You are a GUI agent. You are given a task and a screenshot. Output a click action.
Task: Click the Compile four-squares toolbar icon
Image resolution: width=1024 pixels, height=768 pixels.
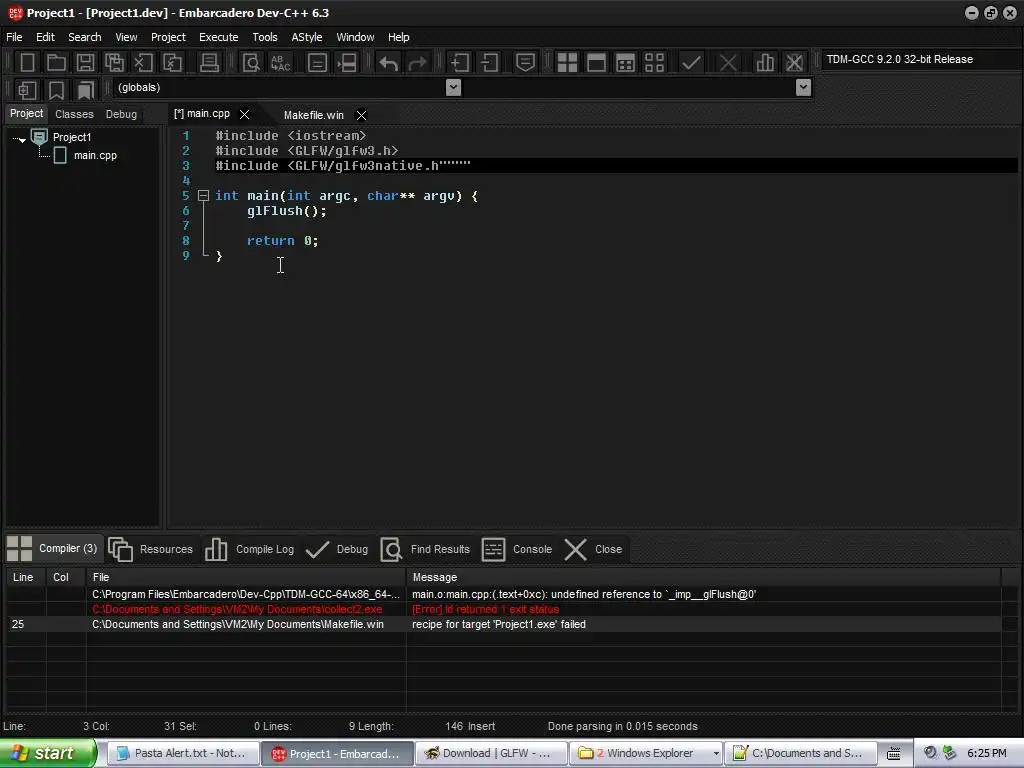(568, 63)
